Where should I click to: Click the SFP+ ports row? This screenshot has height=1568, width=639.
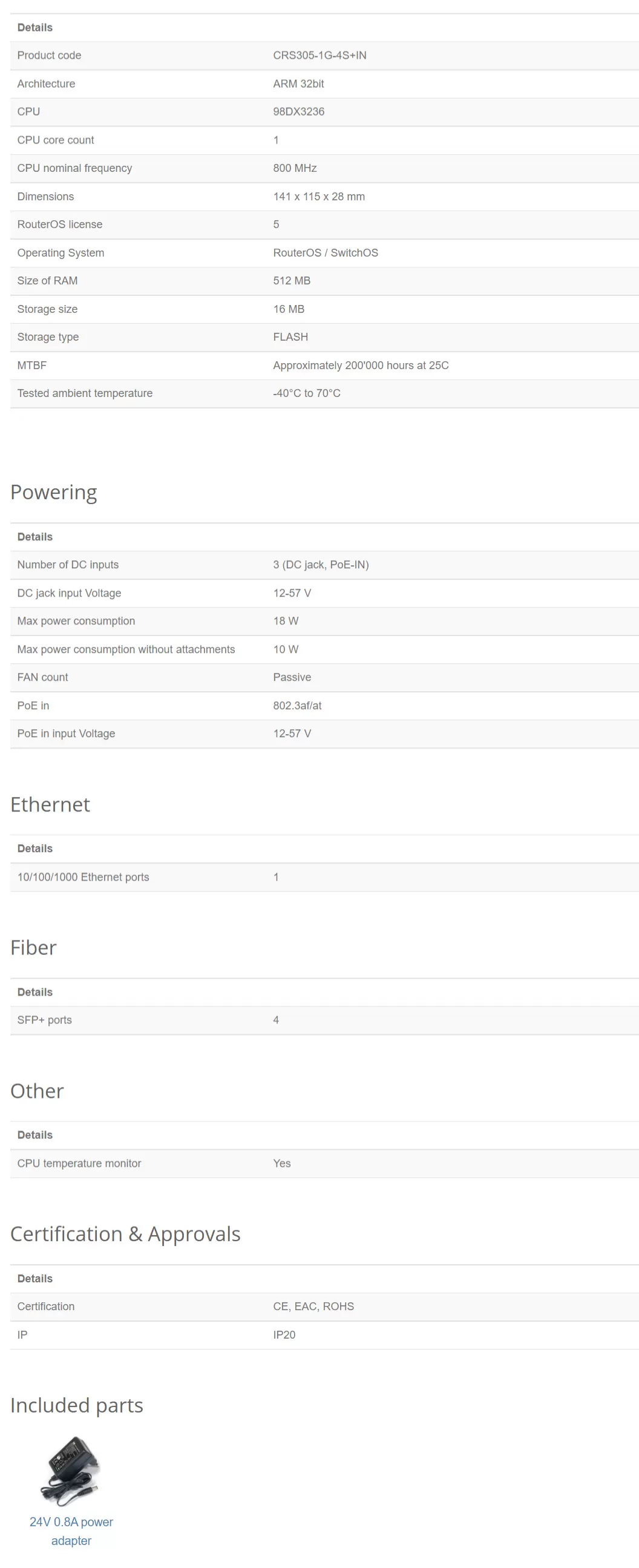(x=324, y=1020)
